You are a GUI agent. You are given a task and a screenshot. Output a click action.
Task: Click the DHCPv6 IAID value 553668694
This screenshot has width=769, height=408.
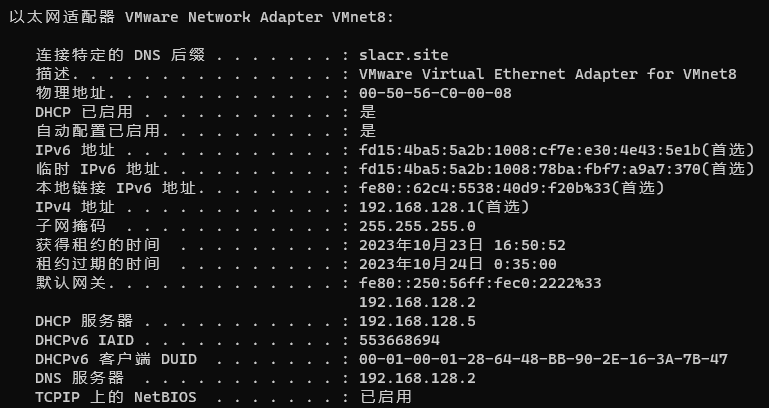point(399,340)
